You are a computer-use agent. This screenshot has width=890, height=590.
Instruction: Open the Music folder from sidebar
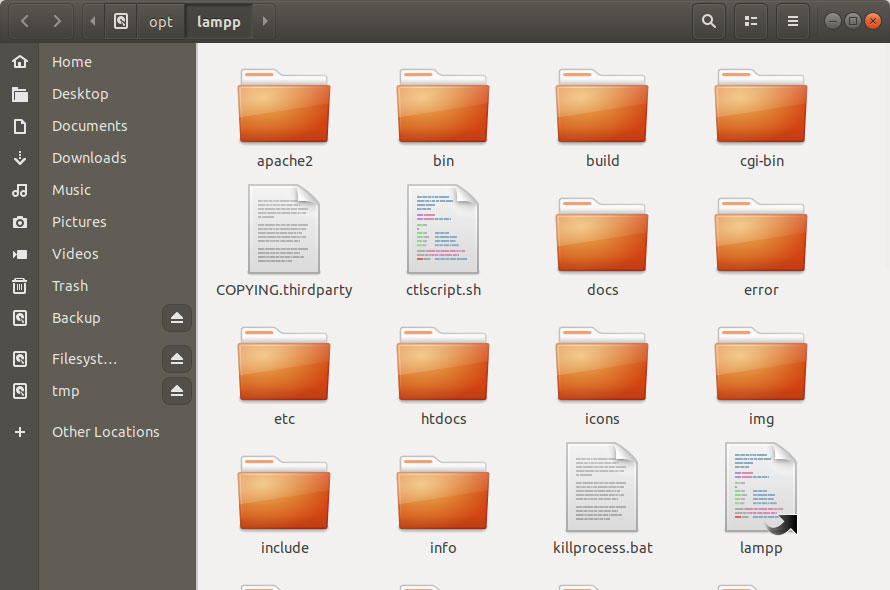(x=71, y=189)
